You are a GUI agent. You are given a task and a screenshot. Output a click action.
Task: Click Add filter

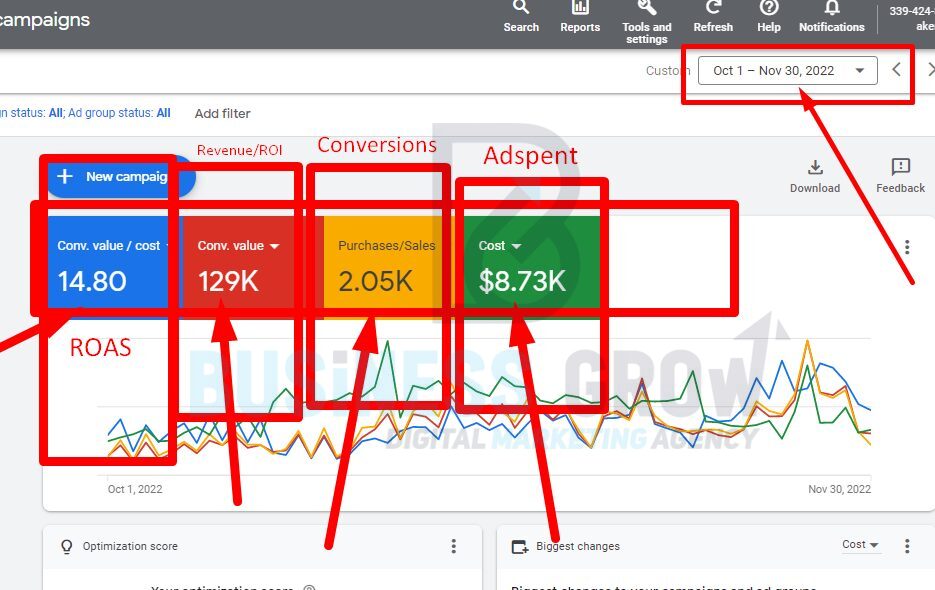pos(222,113)
